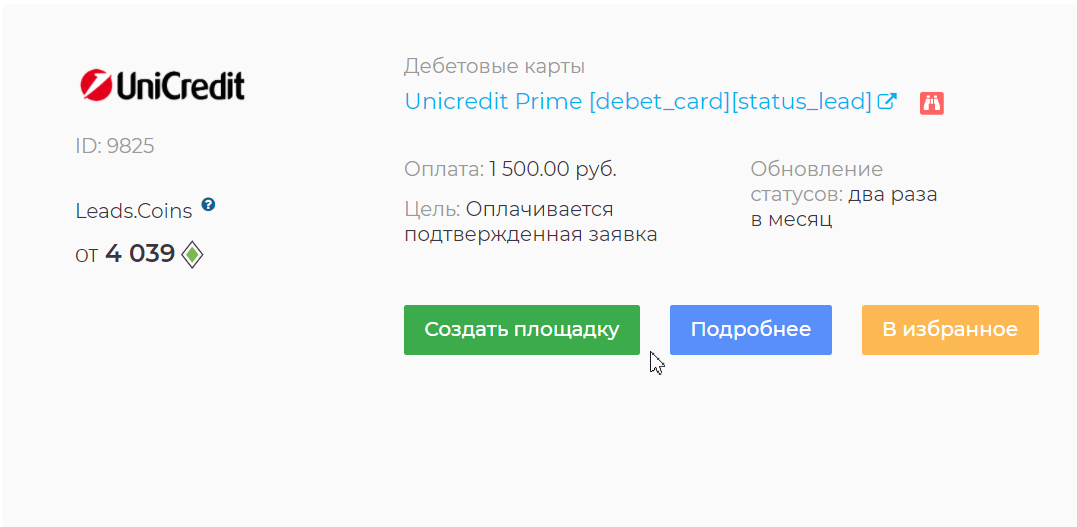This screenshot has width=1077, height=527.
Task: Click the Leads.Coins help question mark icon
Action: (209, 204)
